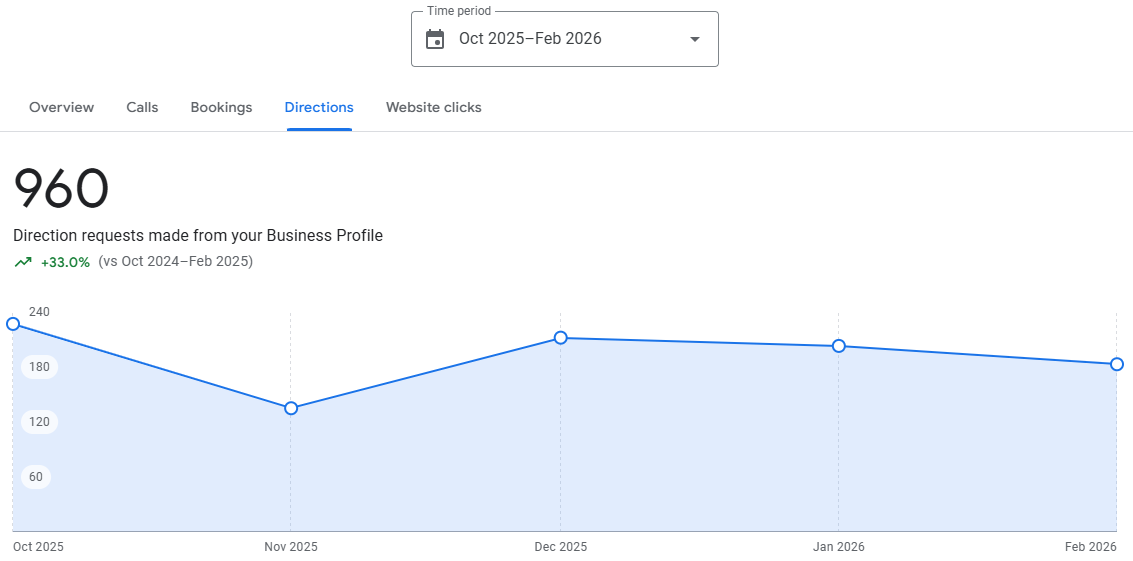
Task: Click the Jan 2026 x-axis label
Action: pos(839,547)
